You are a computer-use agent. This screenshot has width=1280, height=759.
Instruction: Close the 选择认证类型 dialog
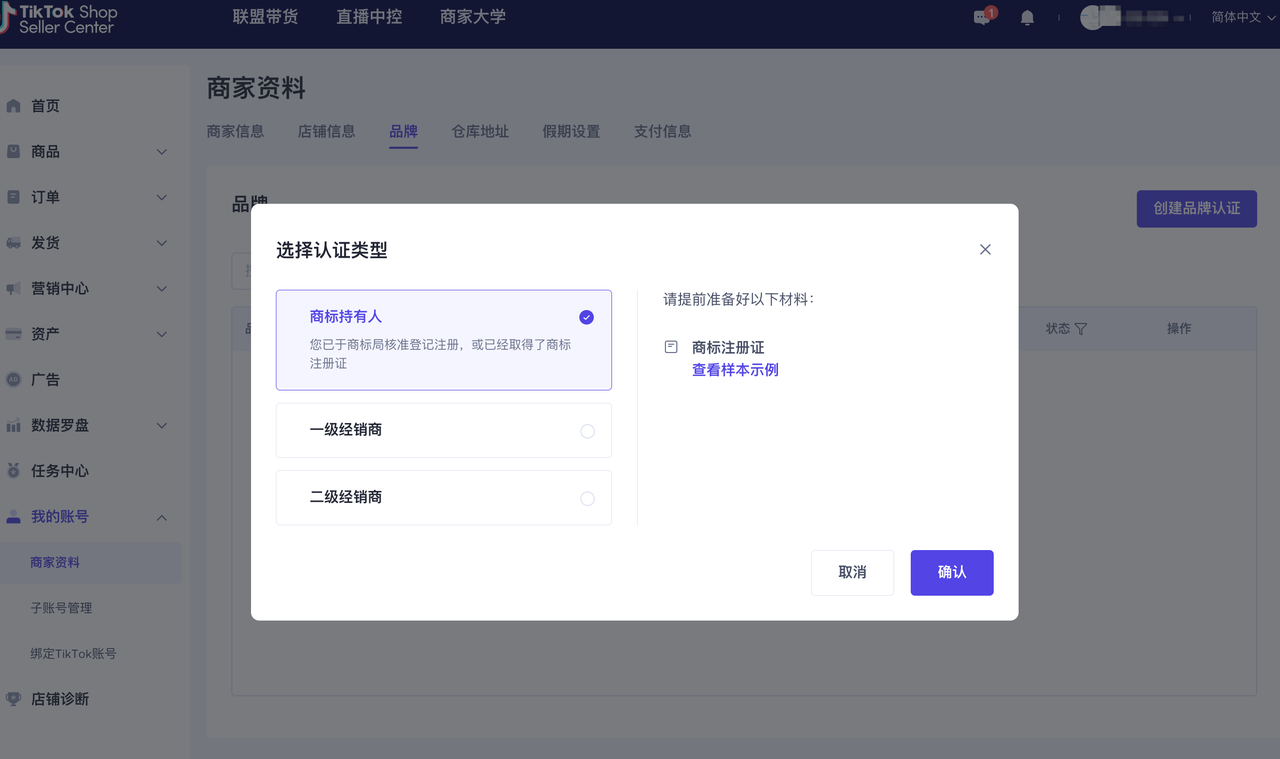(x=985, y=249)
